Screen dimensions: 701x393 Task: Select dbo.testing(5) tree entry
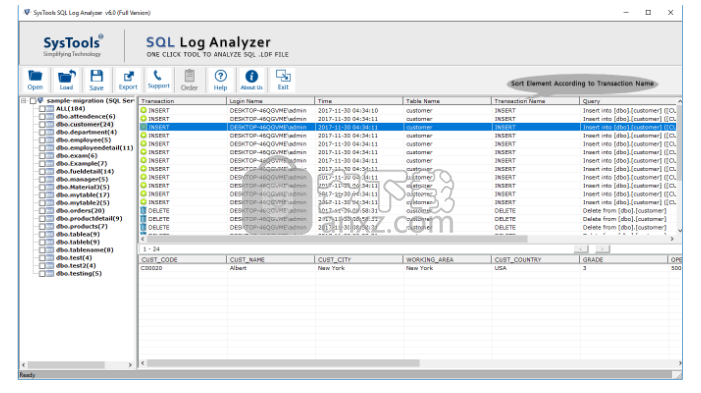click(x=79, y=274)
